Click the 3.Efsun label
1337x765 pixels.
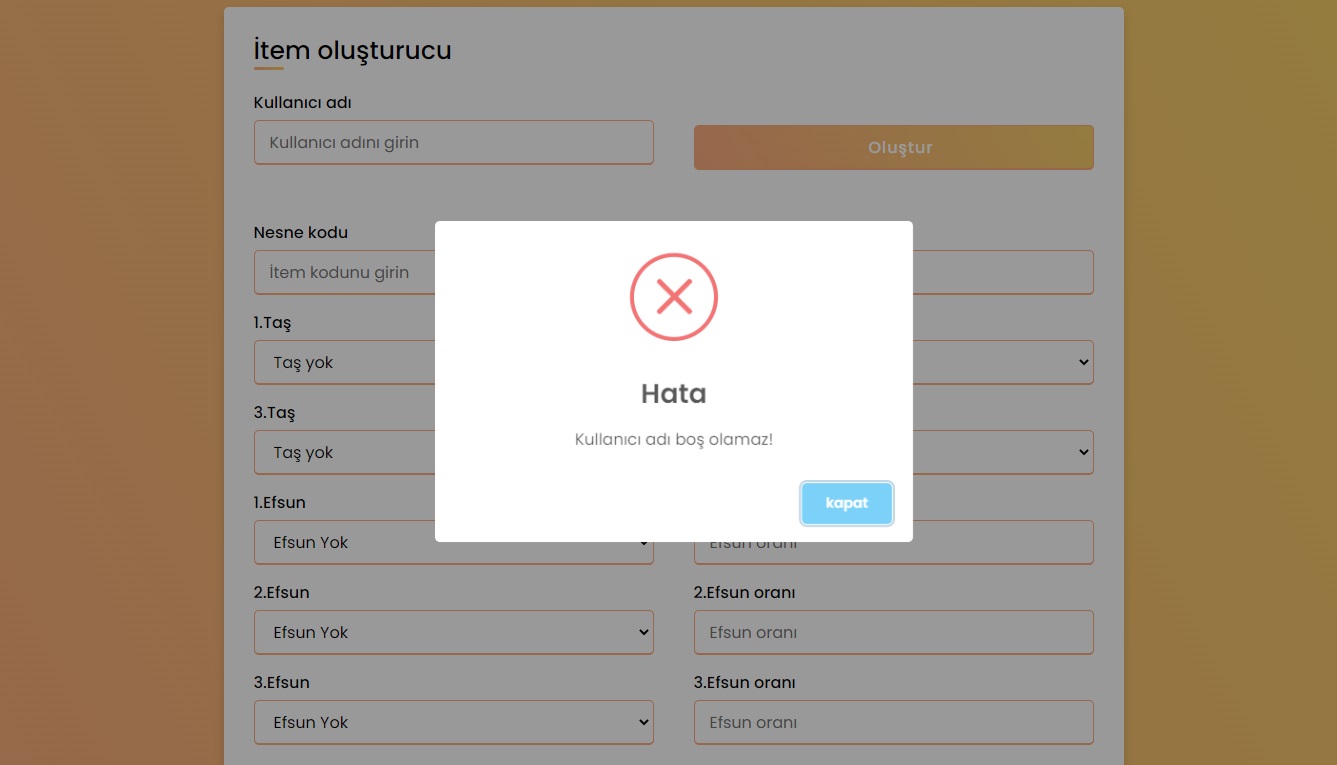tap(282, 682)
